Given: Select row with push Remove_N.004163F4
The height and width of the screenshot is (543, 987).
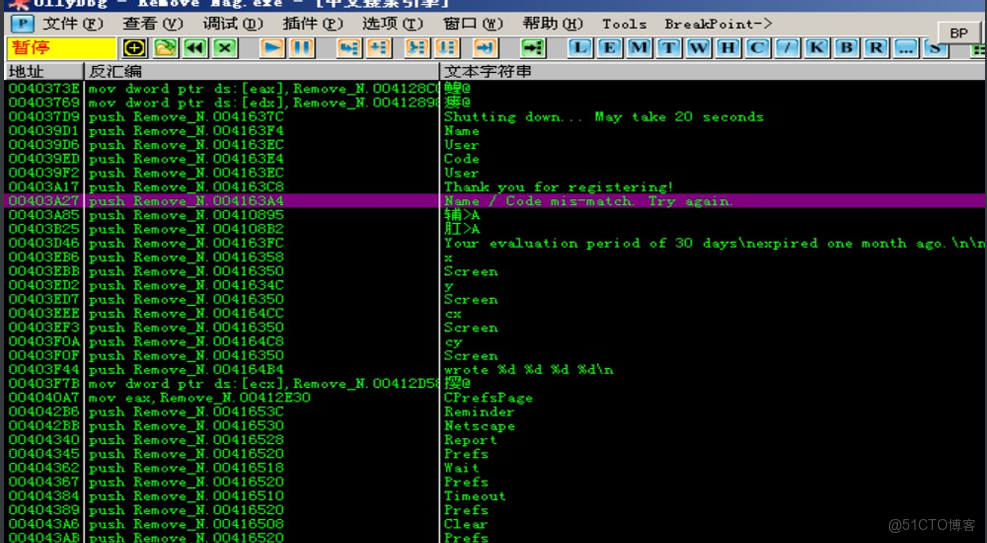Looking at the screenshot, I should tap(495, 131).
